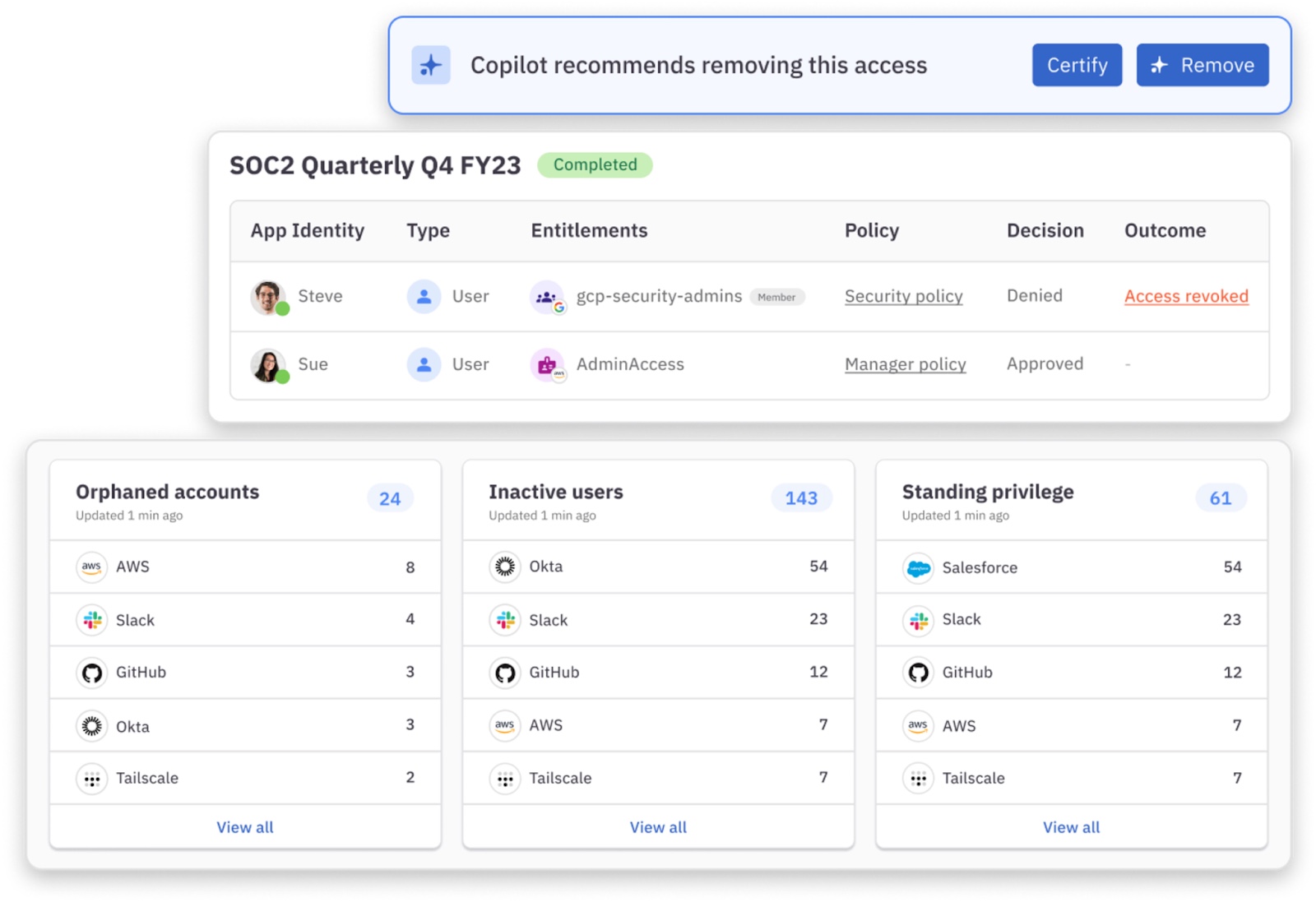Click the AWS icon in Orphaned accounts

point(91,567)
